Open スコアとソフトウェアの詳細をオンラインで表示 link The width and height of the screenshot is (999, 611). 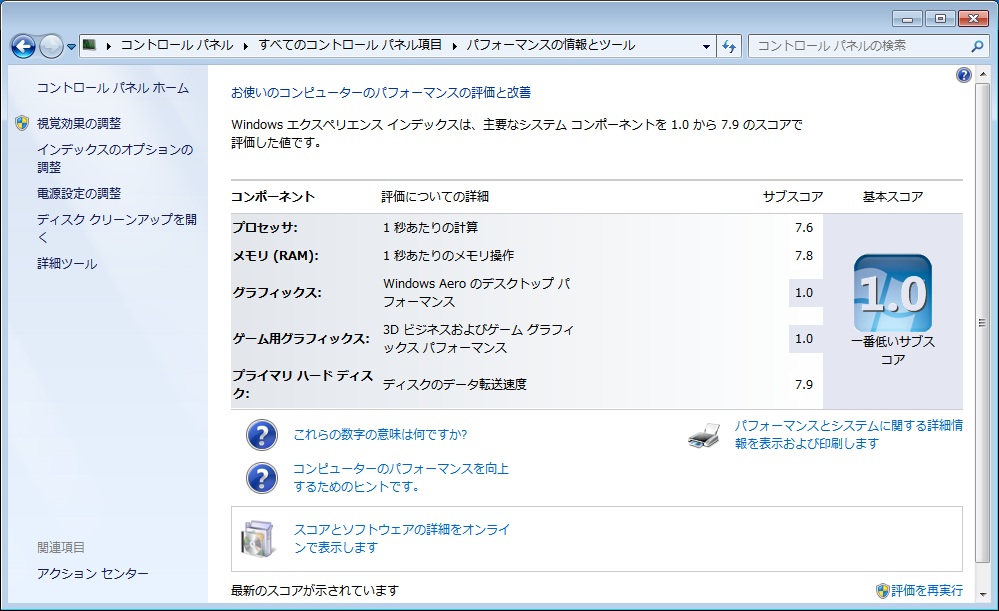click(x=402, y=538)
